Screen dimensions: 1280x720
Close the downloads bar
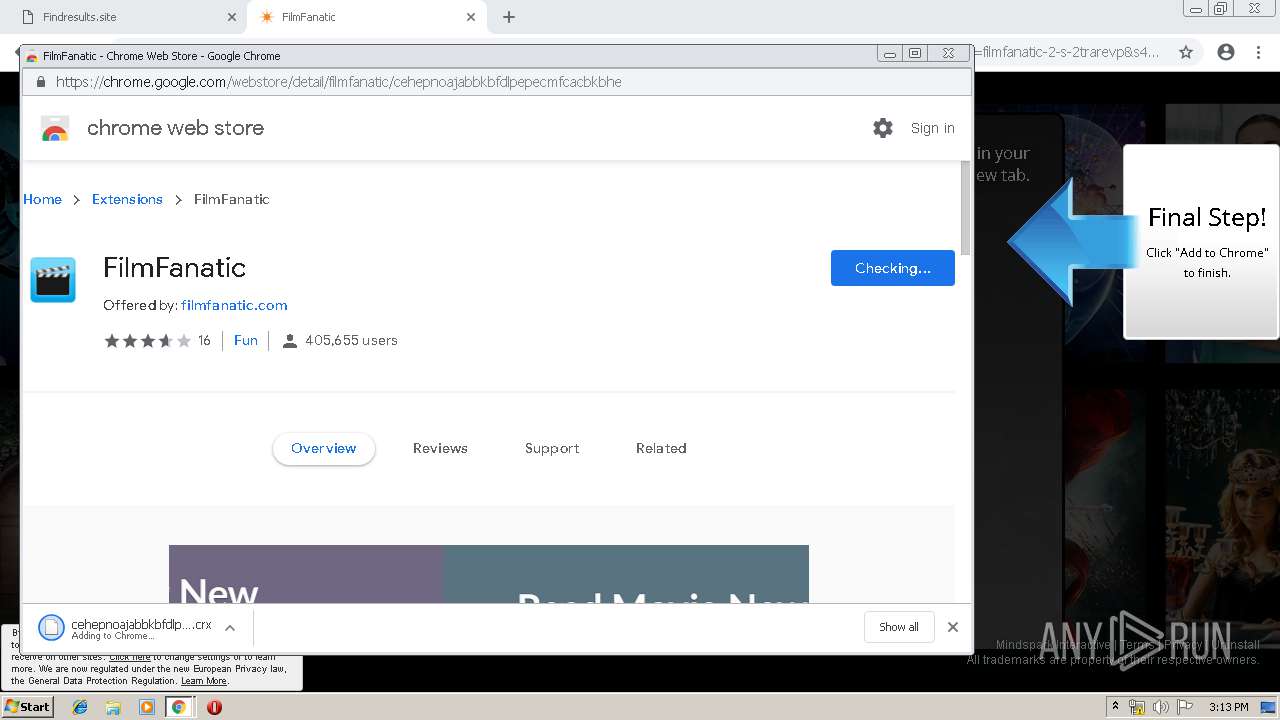[952, 627]
